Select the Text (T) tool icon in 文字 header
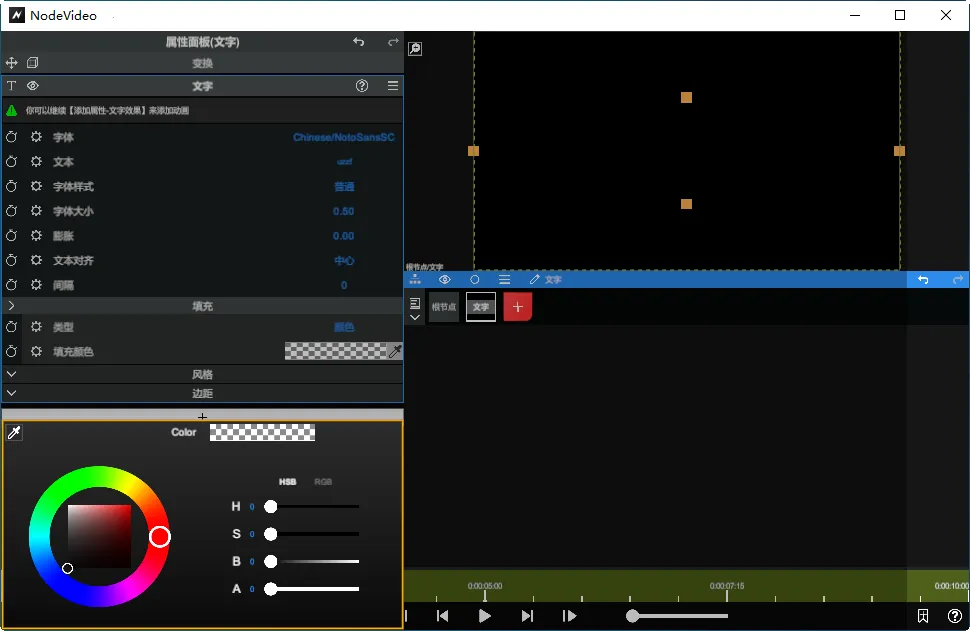 (11, 86)
